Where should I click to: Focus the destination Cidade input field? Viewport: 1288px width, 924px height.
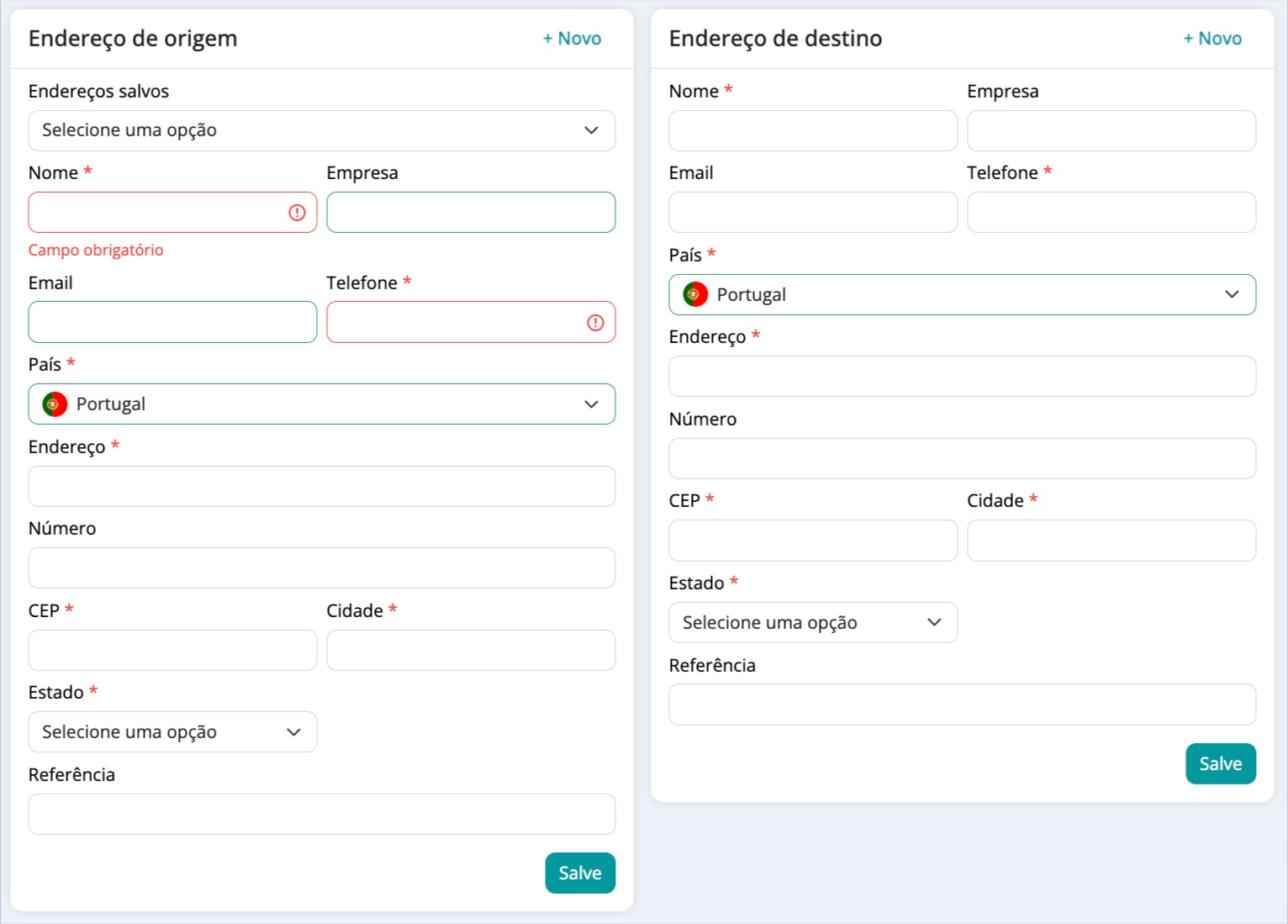pyautogui.click(x=1111, y=541)
